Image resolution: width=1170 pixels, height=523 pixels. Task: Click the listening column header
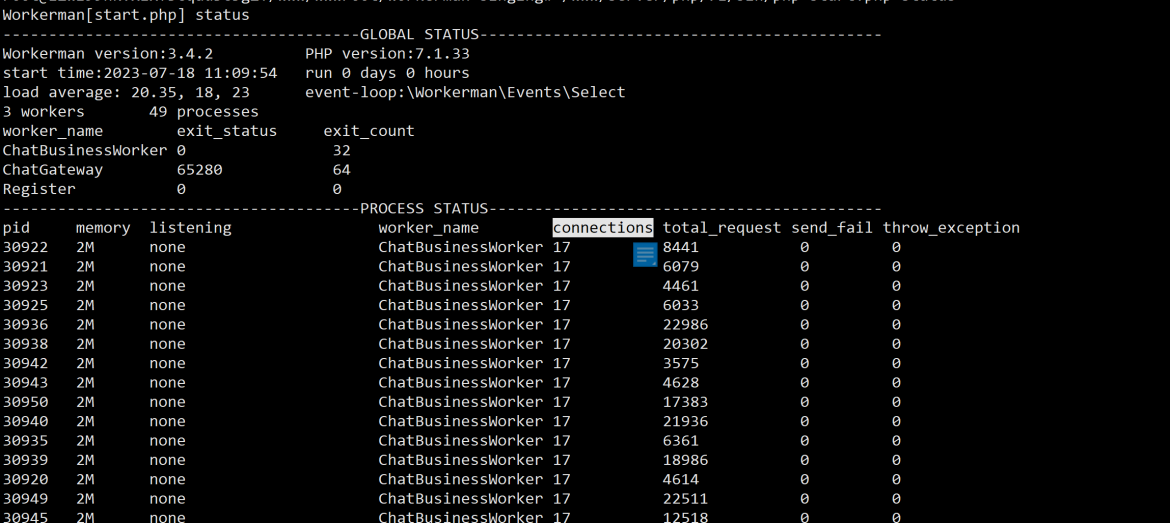(x=190, y=228)
